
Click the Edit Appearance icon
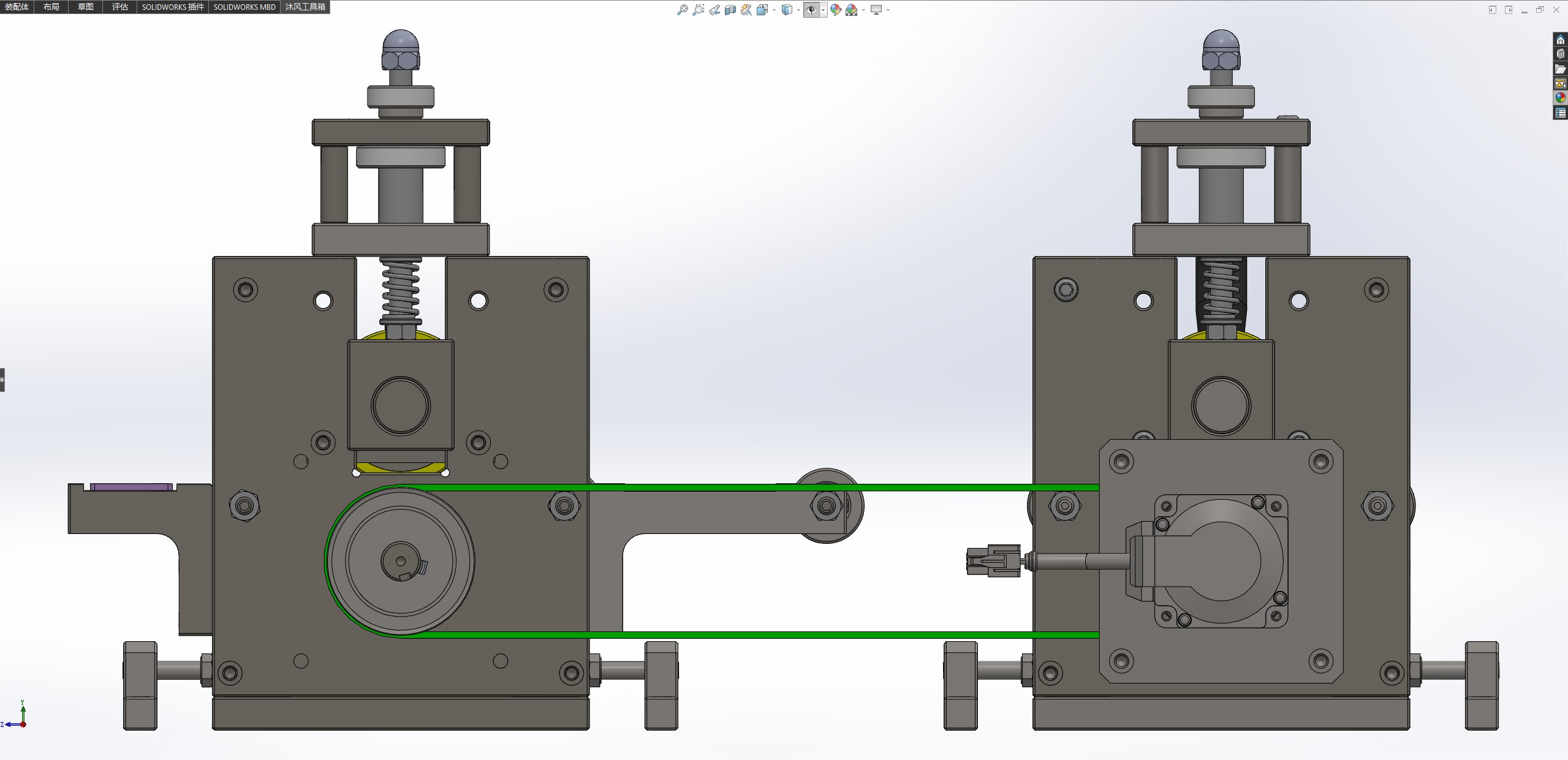tap(835, 10)
